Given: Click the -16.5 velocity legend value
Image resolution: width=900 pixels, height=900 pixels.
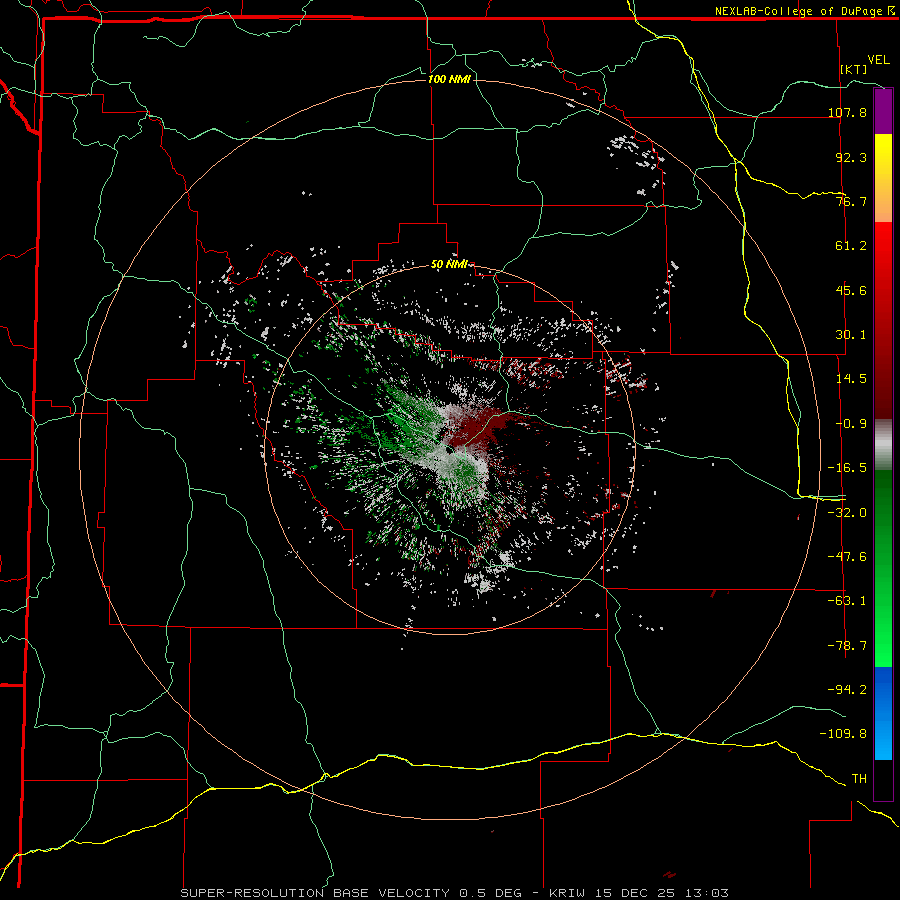Looking at the screenshot, I should coord(848,468).
